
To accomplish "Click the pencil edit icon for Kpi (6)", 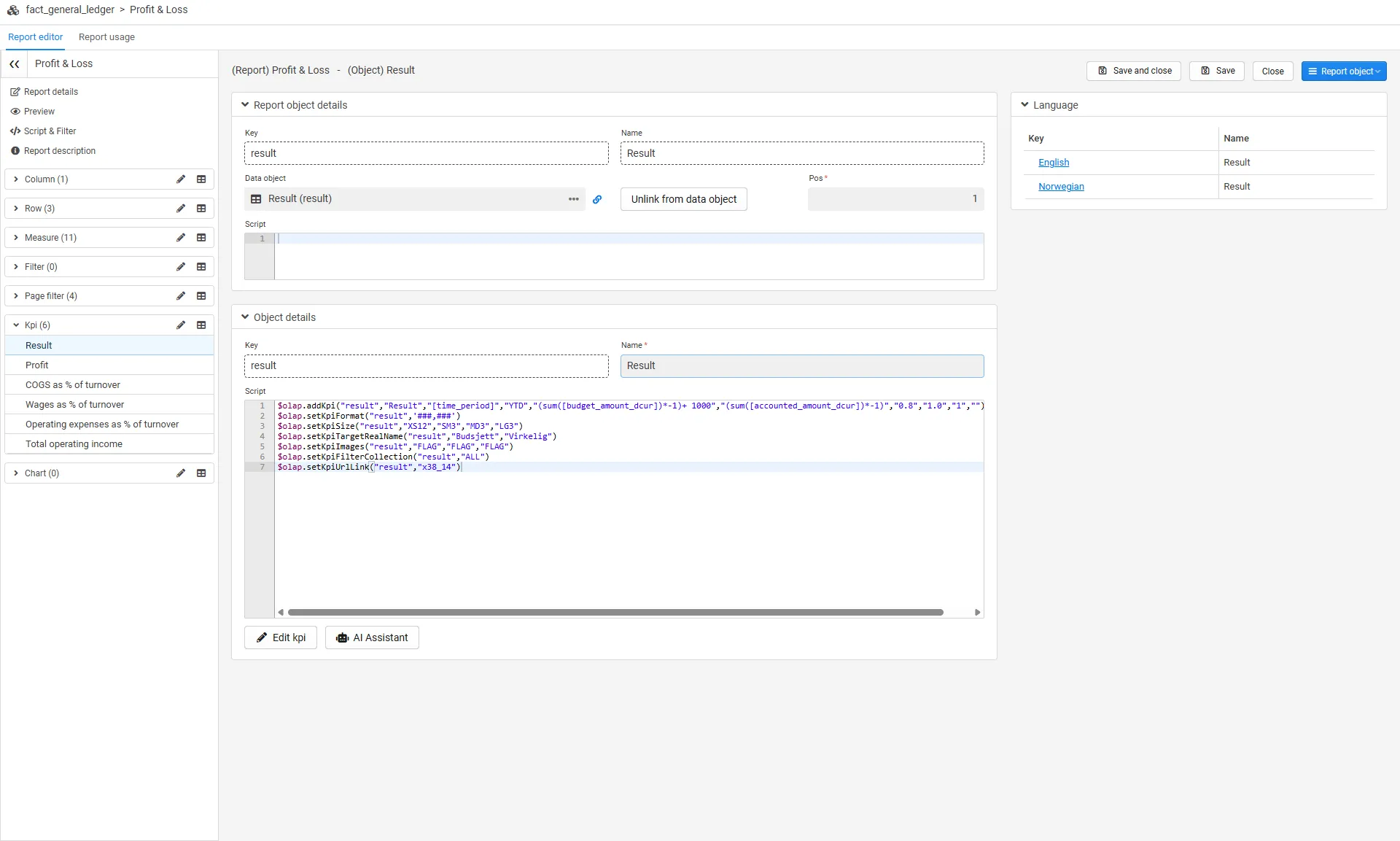I will click(181, 325).
